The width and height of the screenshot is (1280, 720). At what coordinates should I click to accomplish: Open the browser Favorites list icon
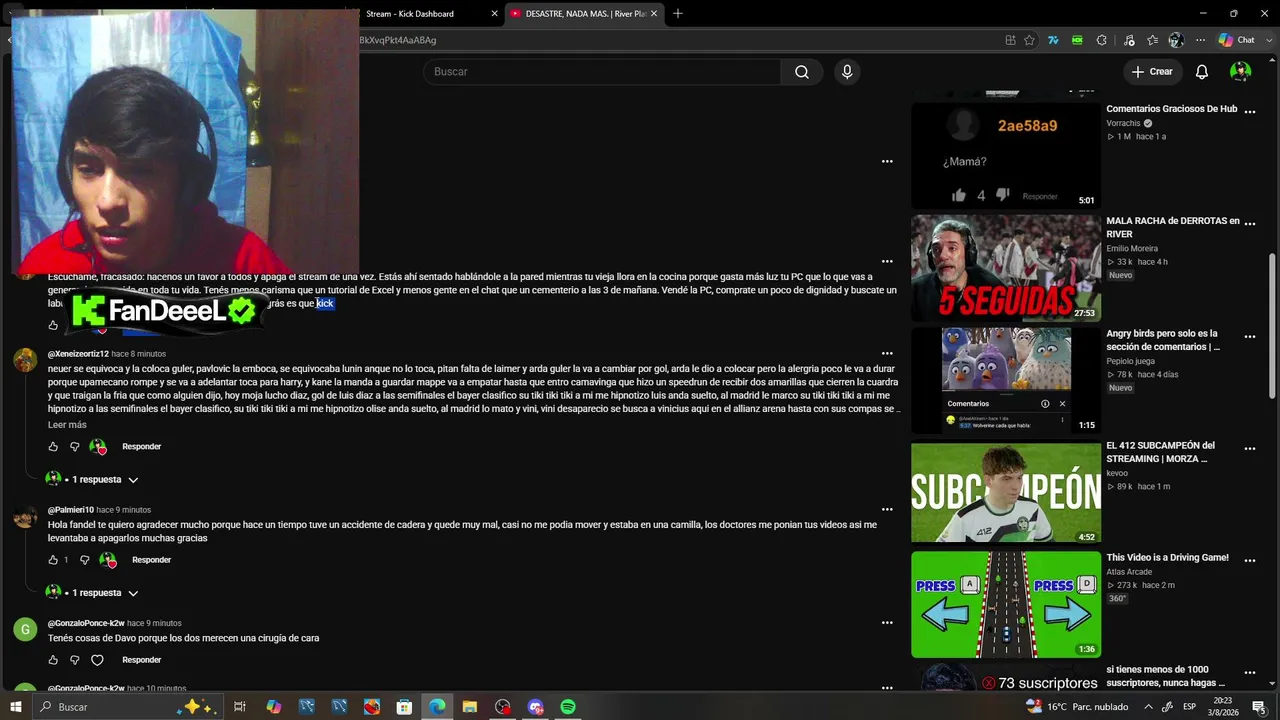point(1153,40)
